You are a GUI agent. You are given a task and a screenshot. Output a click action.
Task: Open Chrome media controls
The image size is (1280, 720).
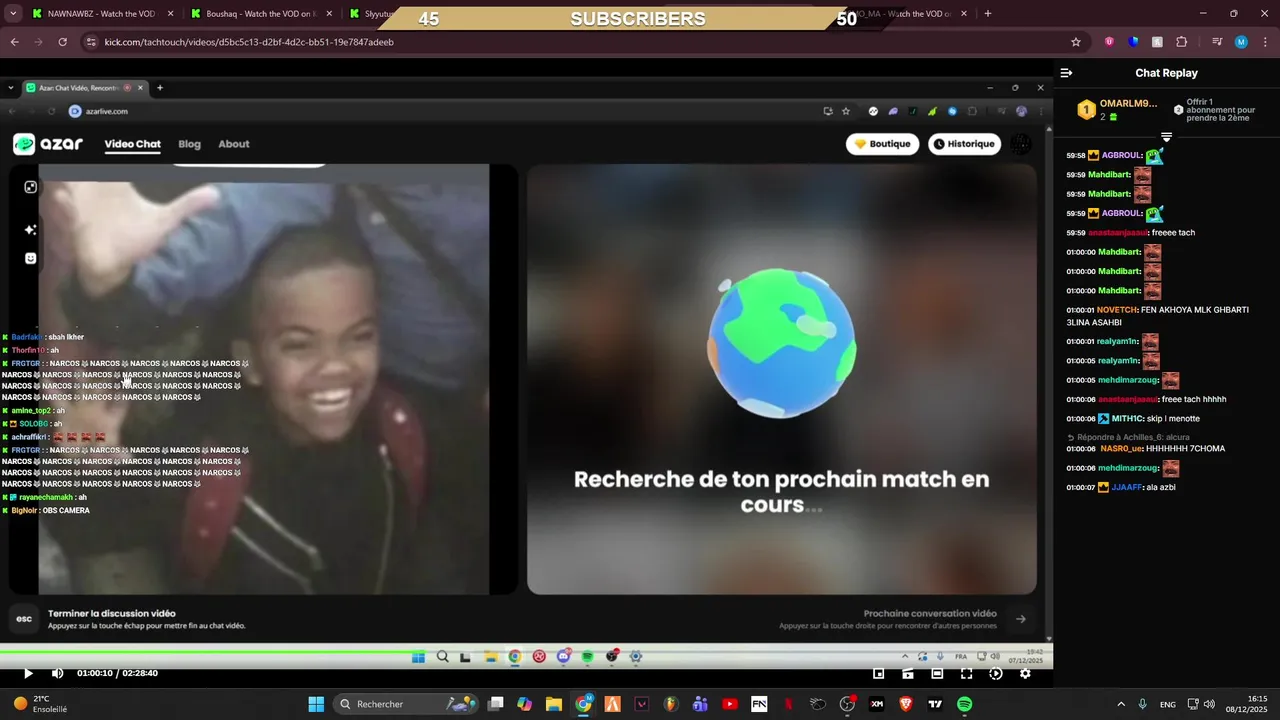pos(1217,42)
